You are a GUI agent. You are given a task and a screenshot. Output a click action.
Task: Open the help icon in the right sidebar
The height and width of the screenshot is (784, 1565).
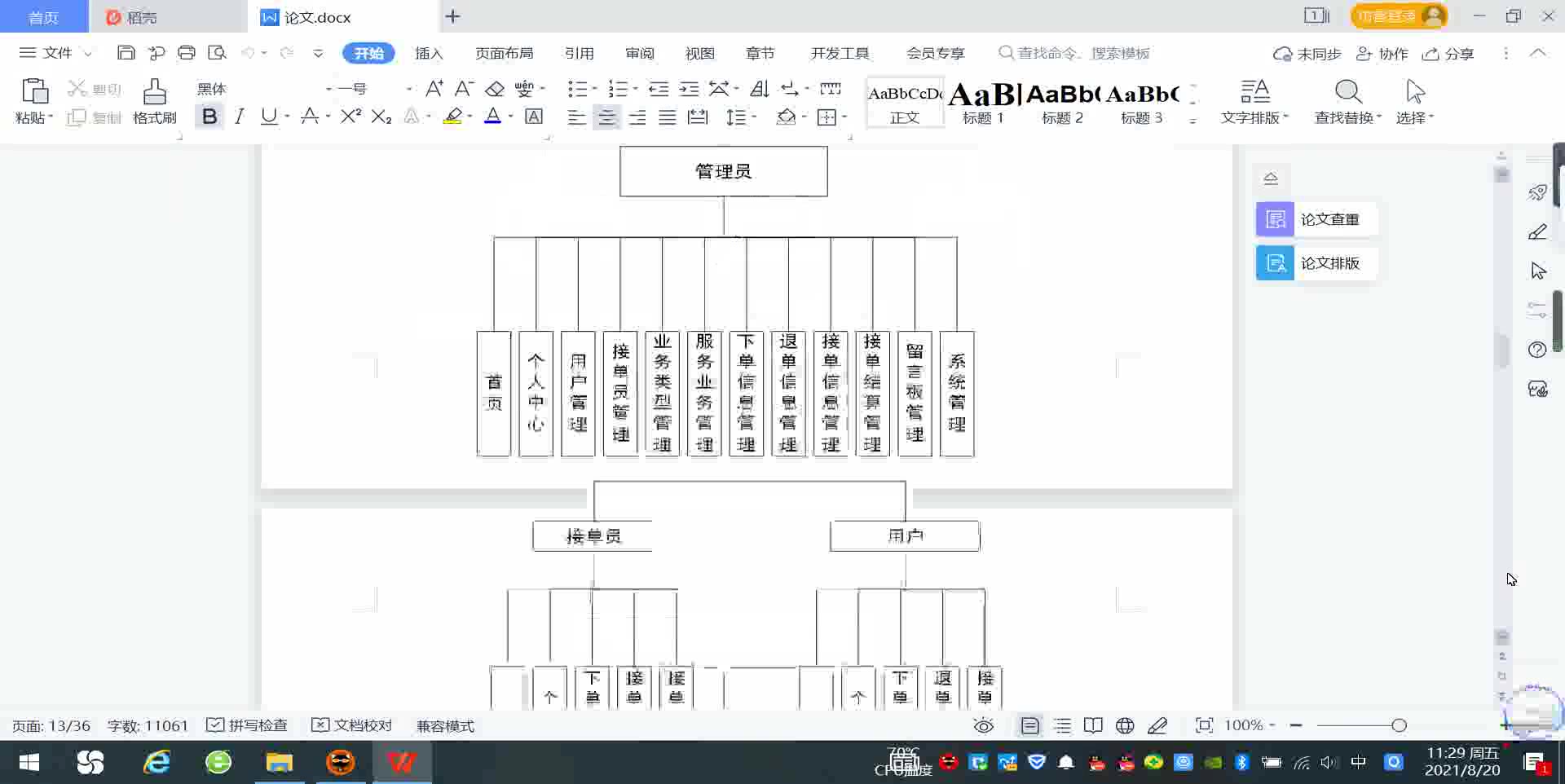(1537, 350)
